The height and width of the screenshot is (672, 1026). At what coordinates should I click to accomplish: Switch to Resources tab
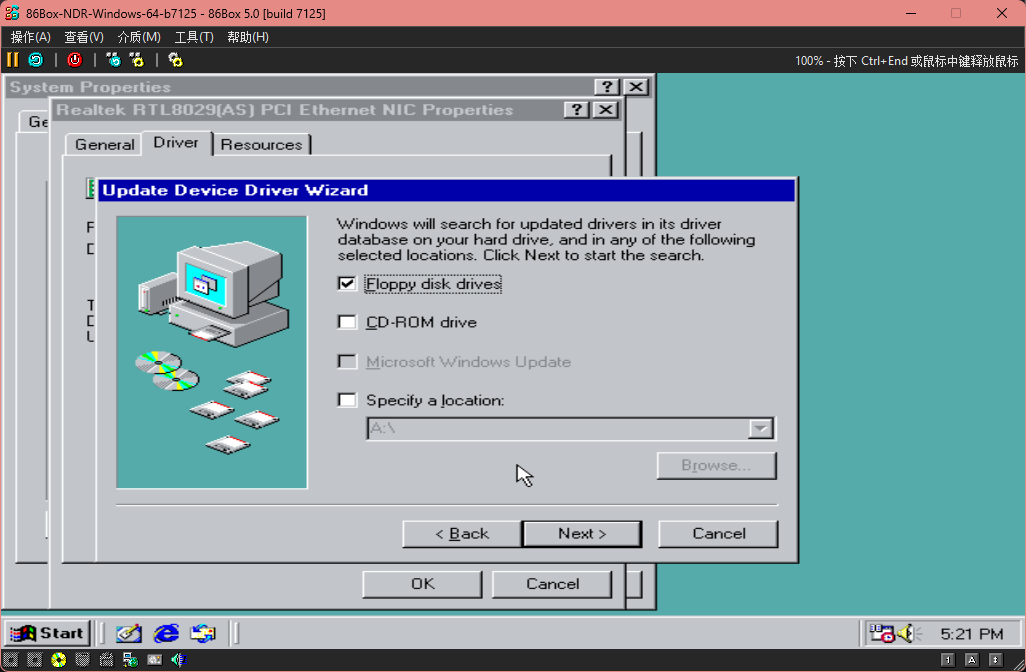coord(261,145)
